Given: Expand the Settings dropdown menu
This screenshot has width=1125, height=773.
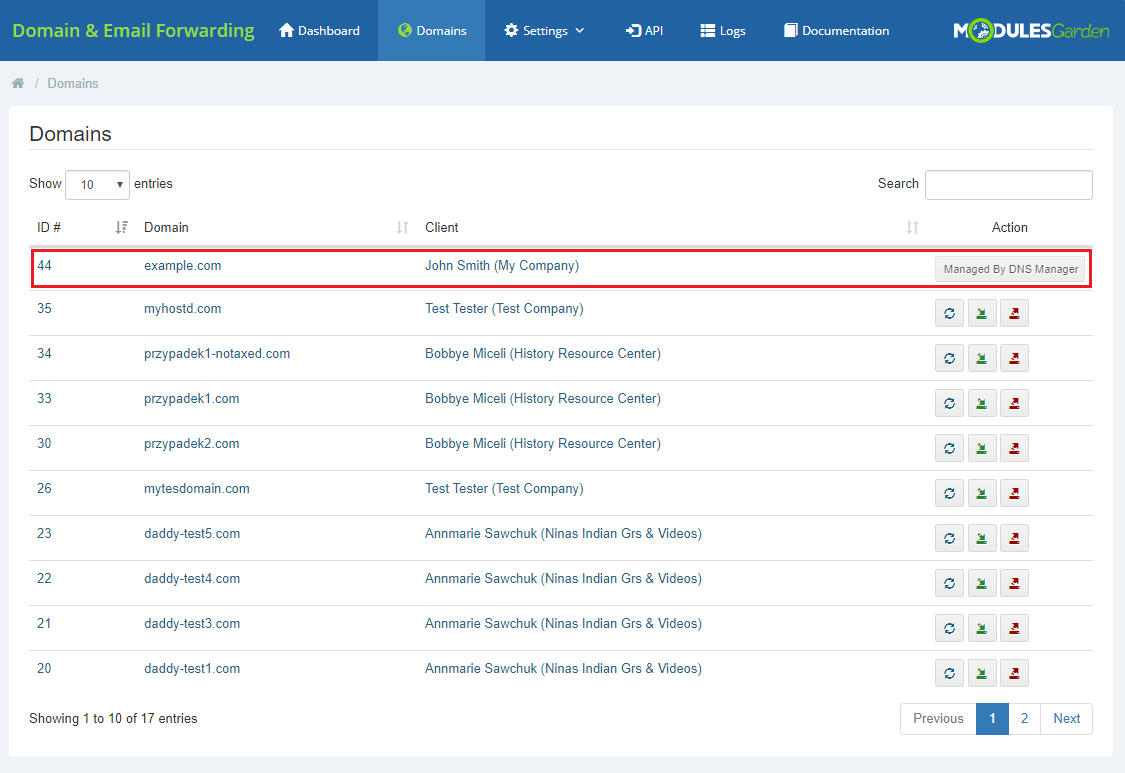Looking at the screenshot, I should coord(545,30).
